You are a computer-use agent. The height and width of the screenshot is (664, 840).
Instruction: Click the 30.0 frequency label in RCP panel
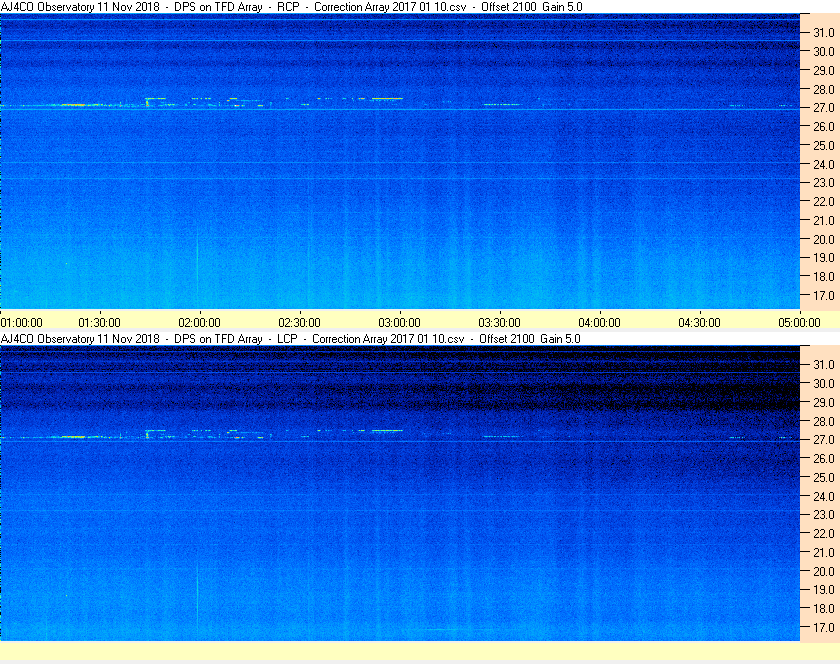click(x=824, y=51)
